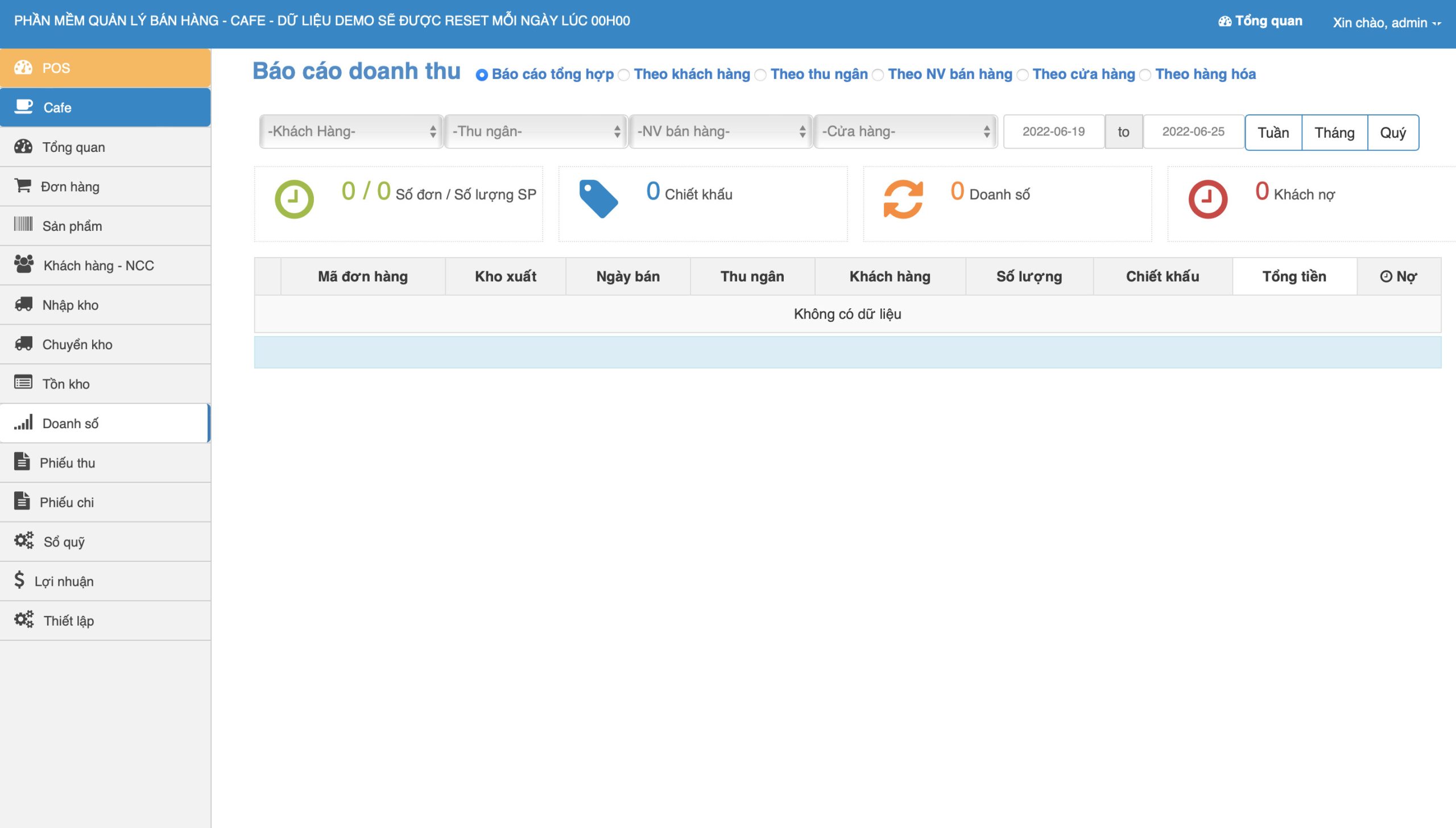
Task: Open the -Cửa hàng- dropdown
Action: [905, 131]
